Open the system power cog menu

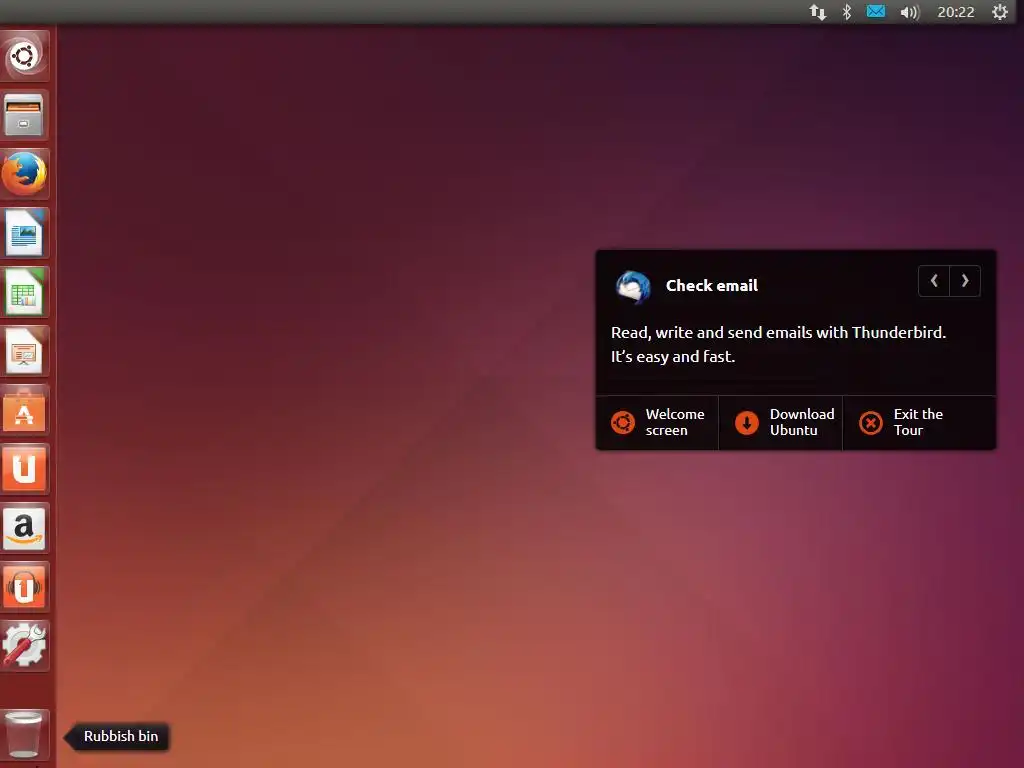(x=1000, y=12)
